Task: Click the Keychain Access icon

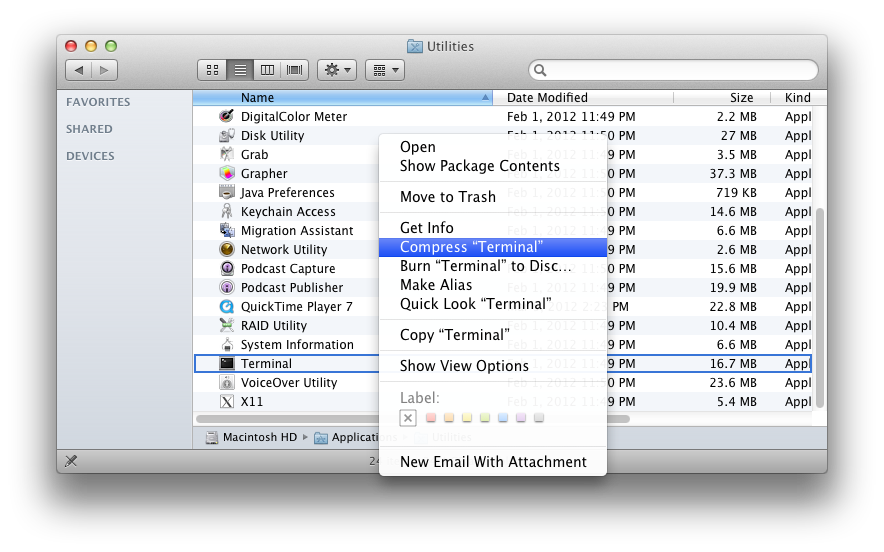Action: click(227, 211)
